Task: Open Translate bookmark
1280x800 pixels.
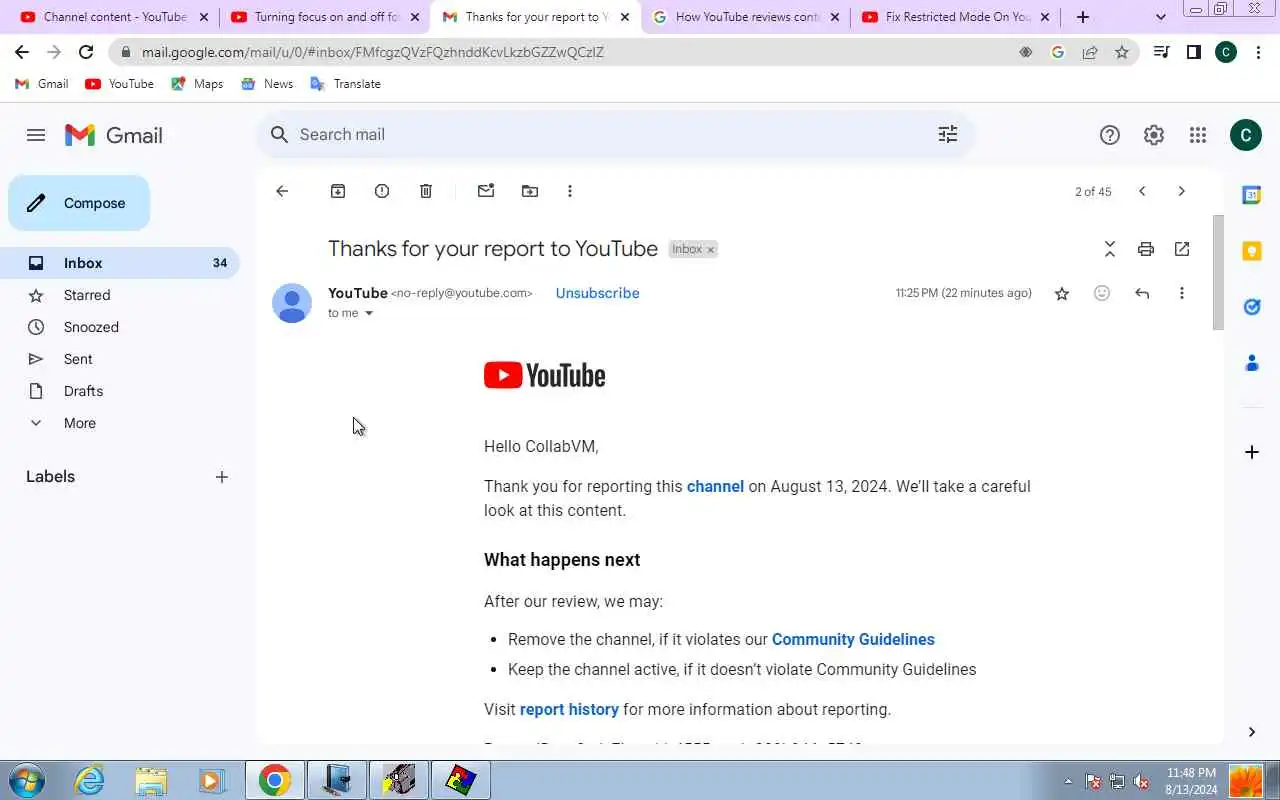Action: [346, 84]
